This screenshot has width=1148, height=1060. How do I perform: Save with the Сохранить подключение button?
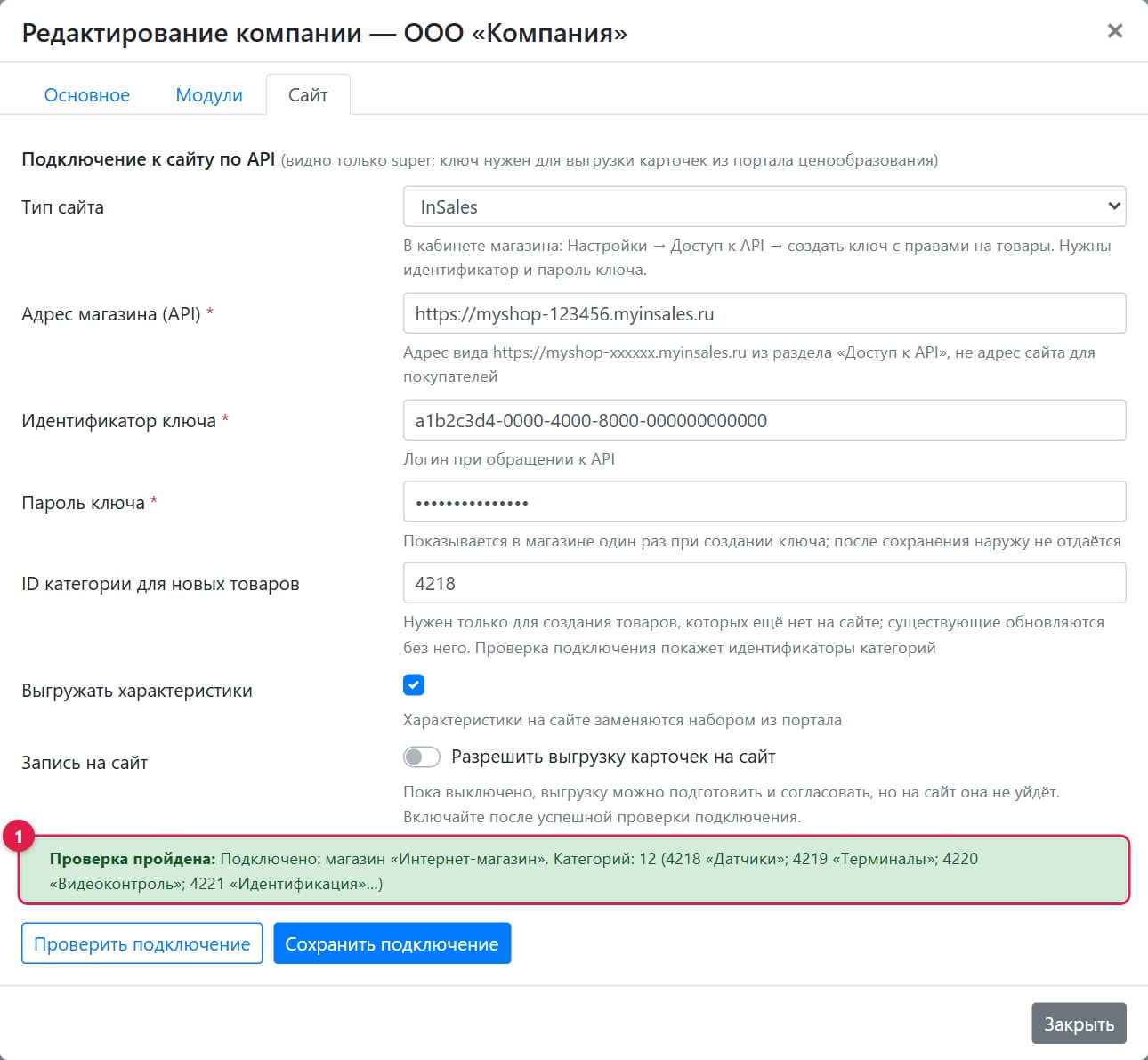click(x=392, y=943)
